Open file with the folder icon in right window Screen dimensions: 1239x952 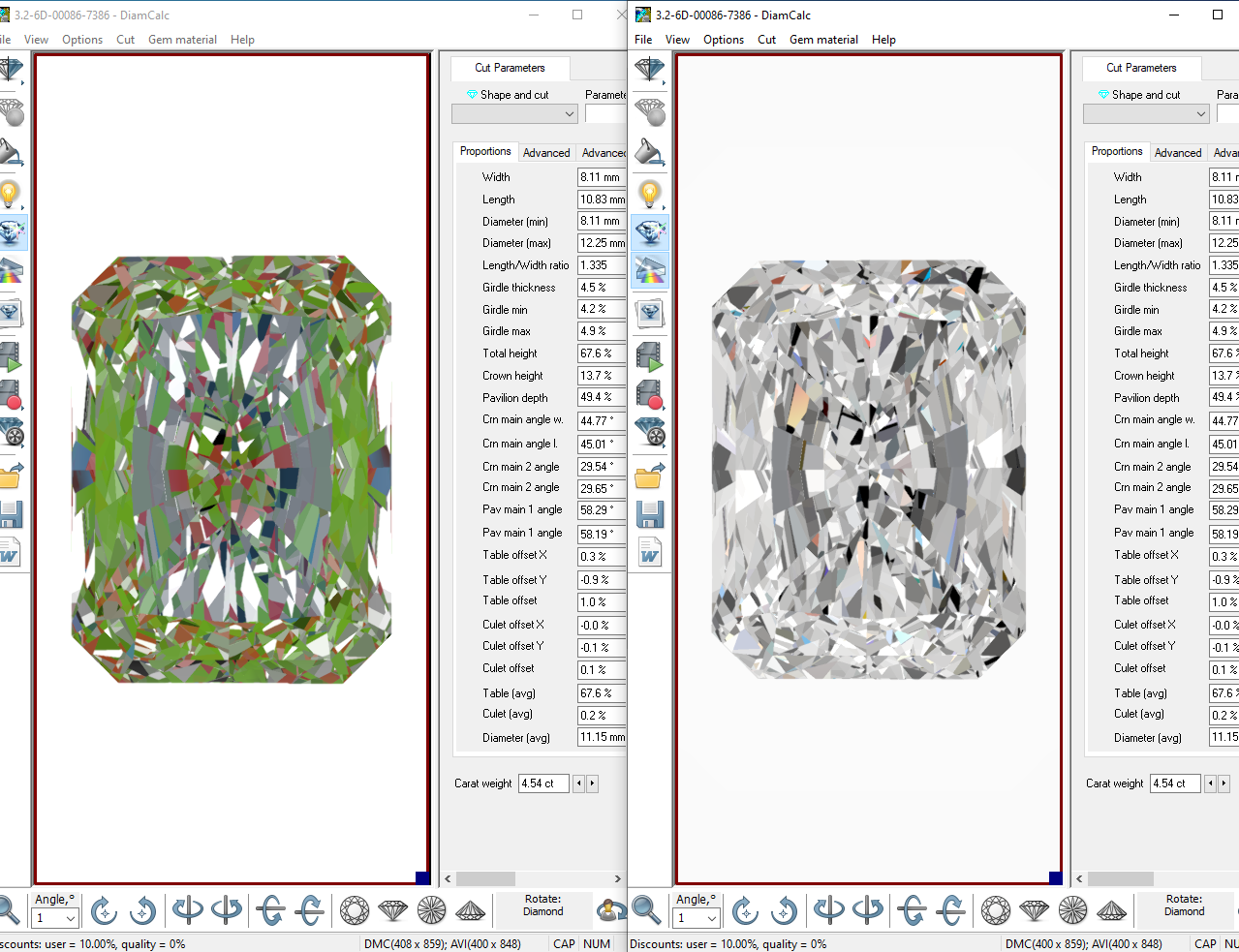tap(649, 476)
